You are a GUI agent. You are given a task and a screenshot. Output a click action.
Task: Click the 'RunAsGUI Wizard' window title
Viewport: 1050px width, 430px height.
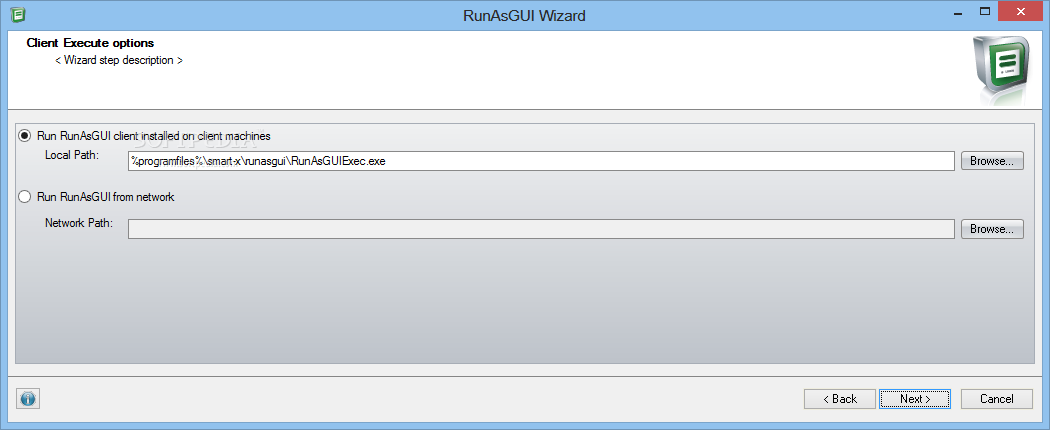click(524, 15)
